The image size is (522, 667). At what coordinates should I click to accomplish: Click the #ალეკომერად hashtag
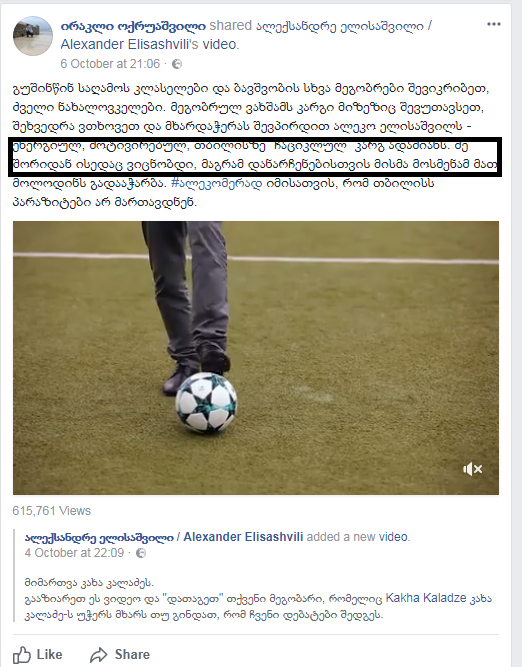point(217,184)
